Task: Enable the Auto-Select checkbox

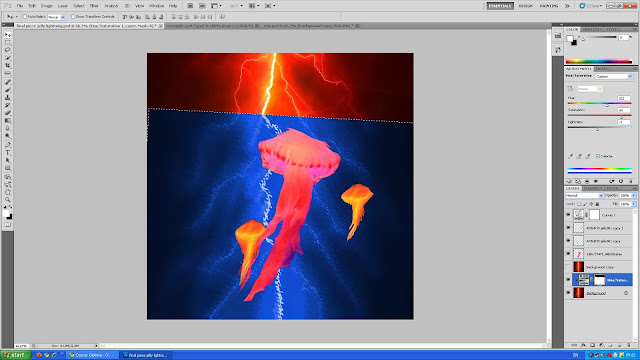Action: coord(25,17)
